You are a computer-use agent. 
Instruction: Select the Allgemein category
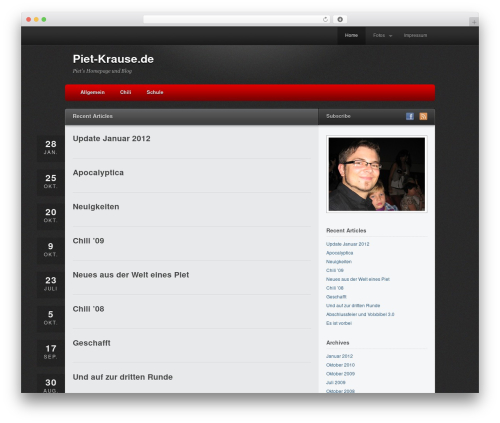pos(92,92)
